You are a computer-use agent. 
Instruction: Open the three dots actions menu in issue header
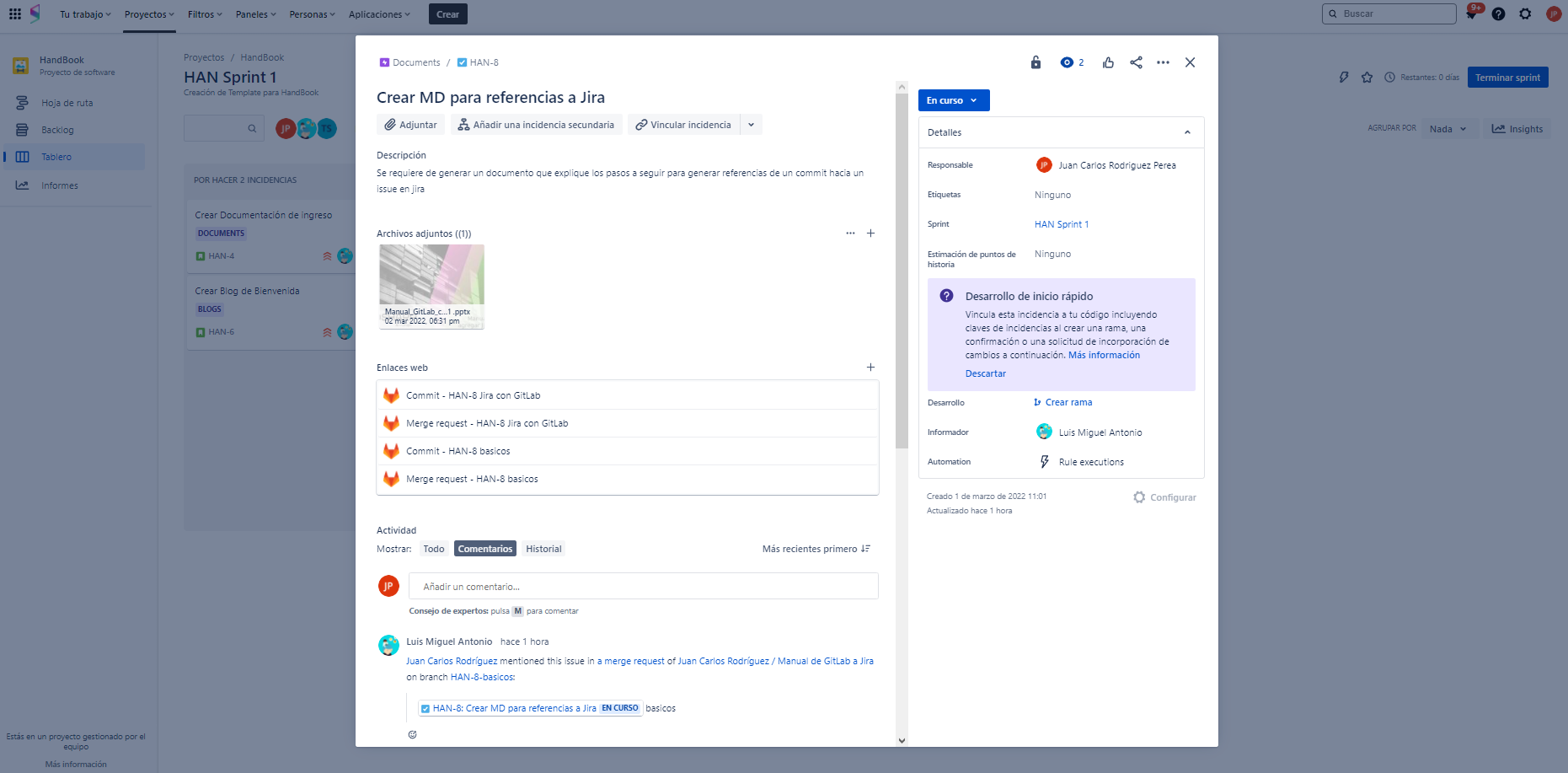(1163, 62)
